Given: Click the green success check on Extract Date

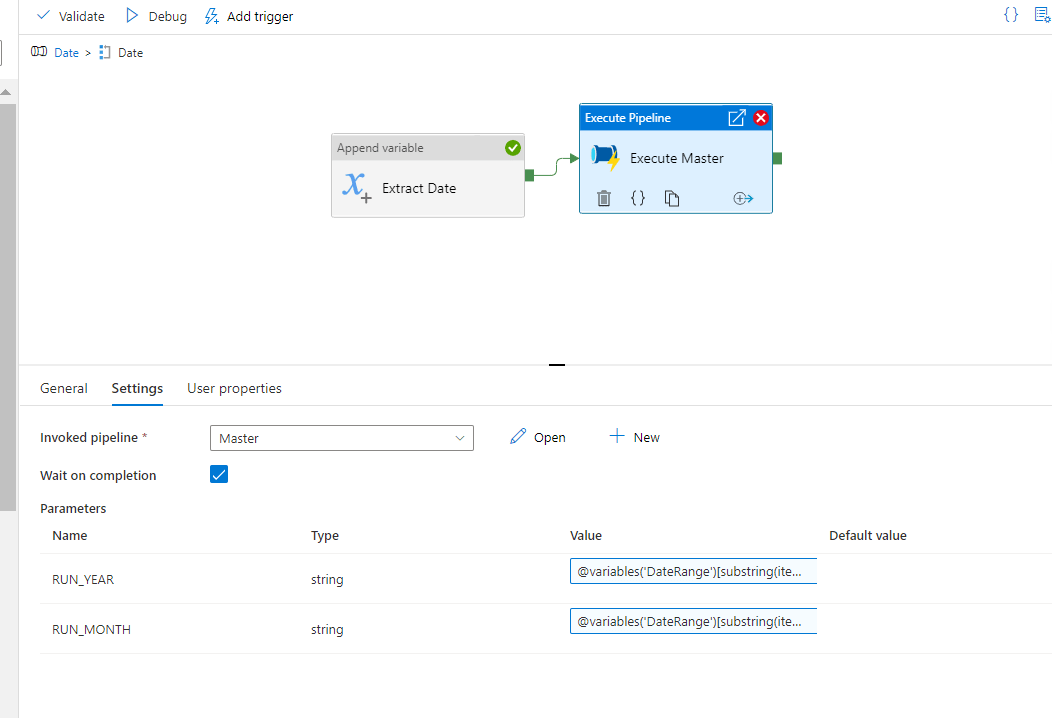Looking at the screenshot, I should point(513,147).
